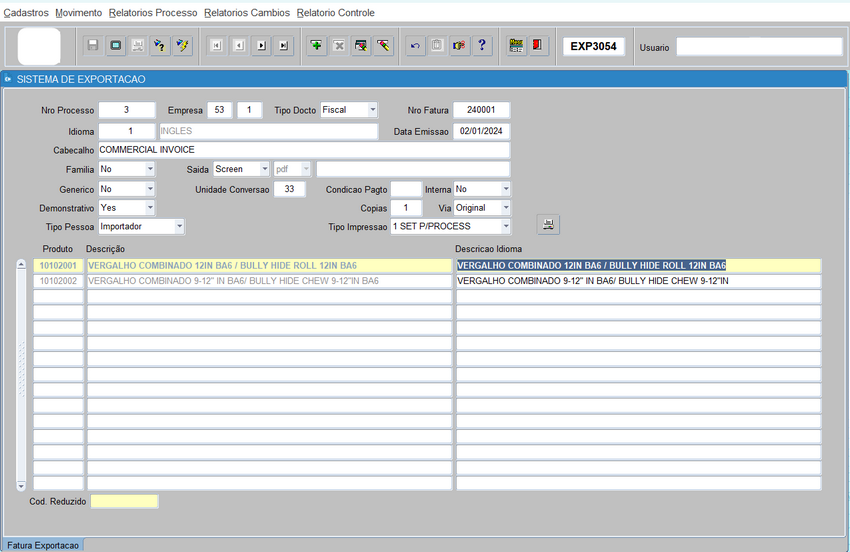Click the green plus Insert Record icon
The image size is (850, 552).
(x=316, y=46)
